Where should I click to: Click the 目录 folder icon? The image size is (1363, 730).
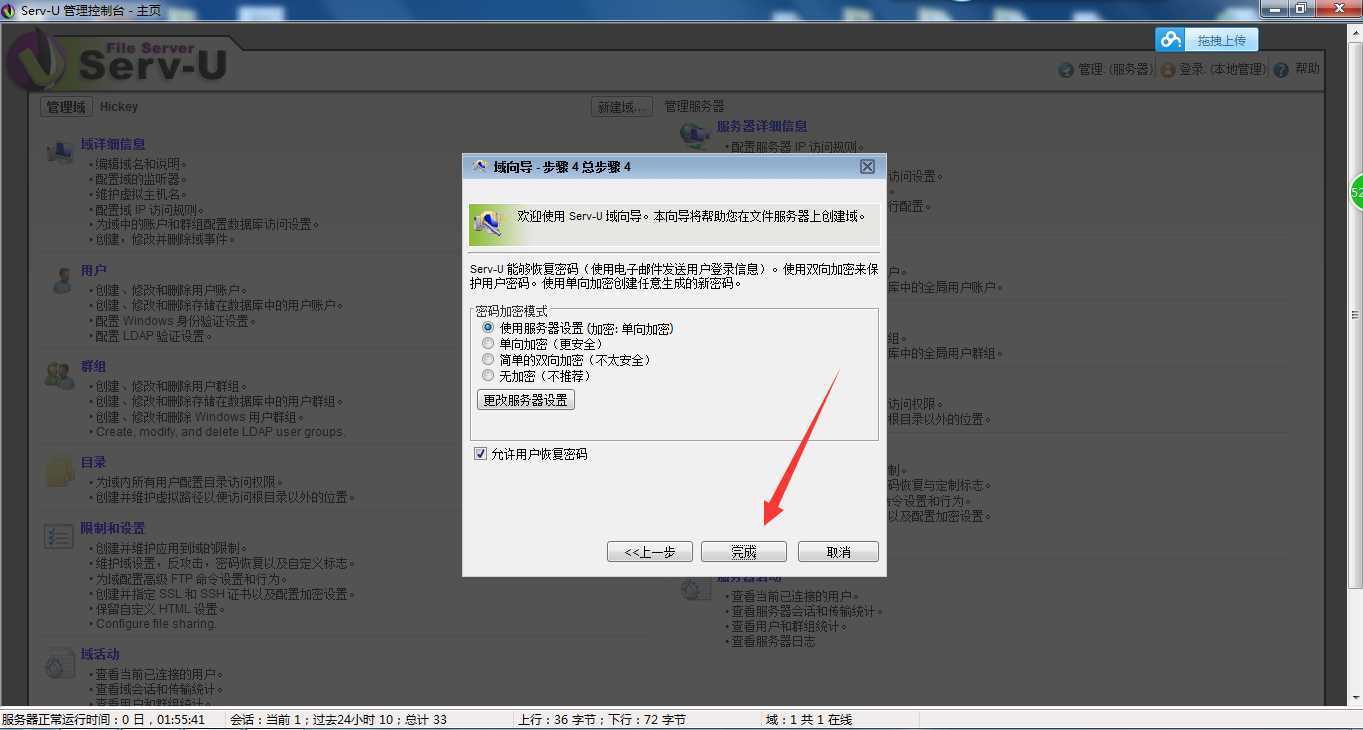tap(61, 470)
